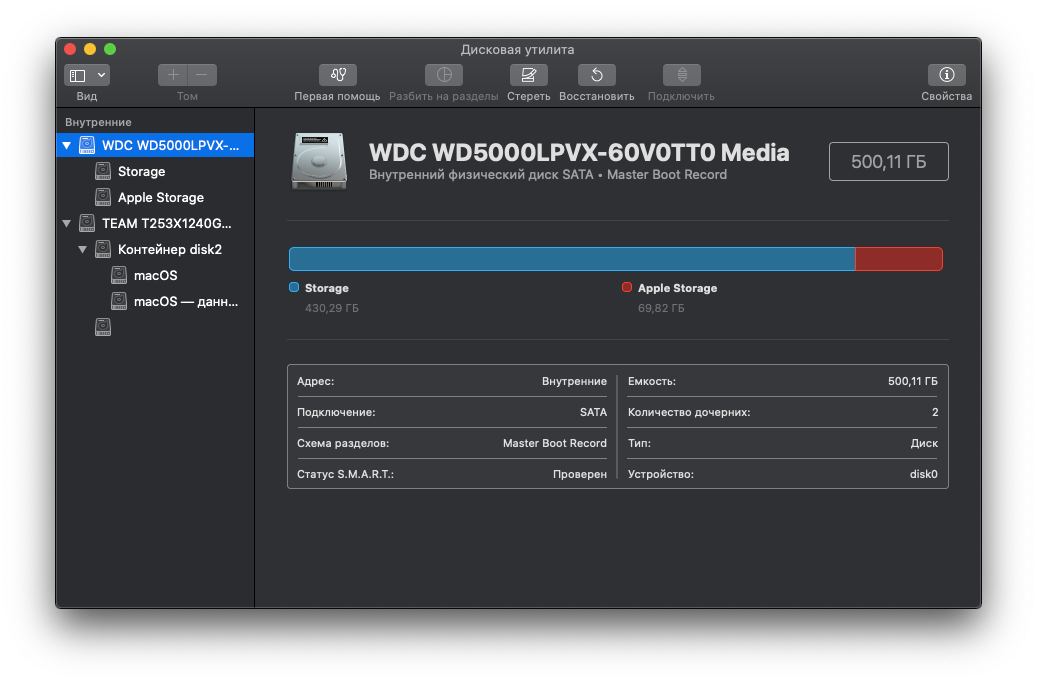Viewport: 1037px width, 682px height.
Task: Select the unnamed volume icon in sidebar
Action: coord(103,327)
